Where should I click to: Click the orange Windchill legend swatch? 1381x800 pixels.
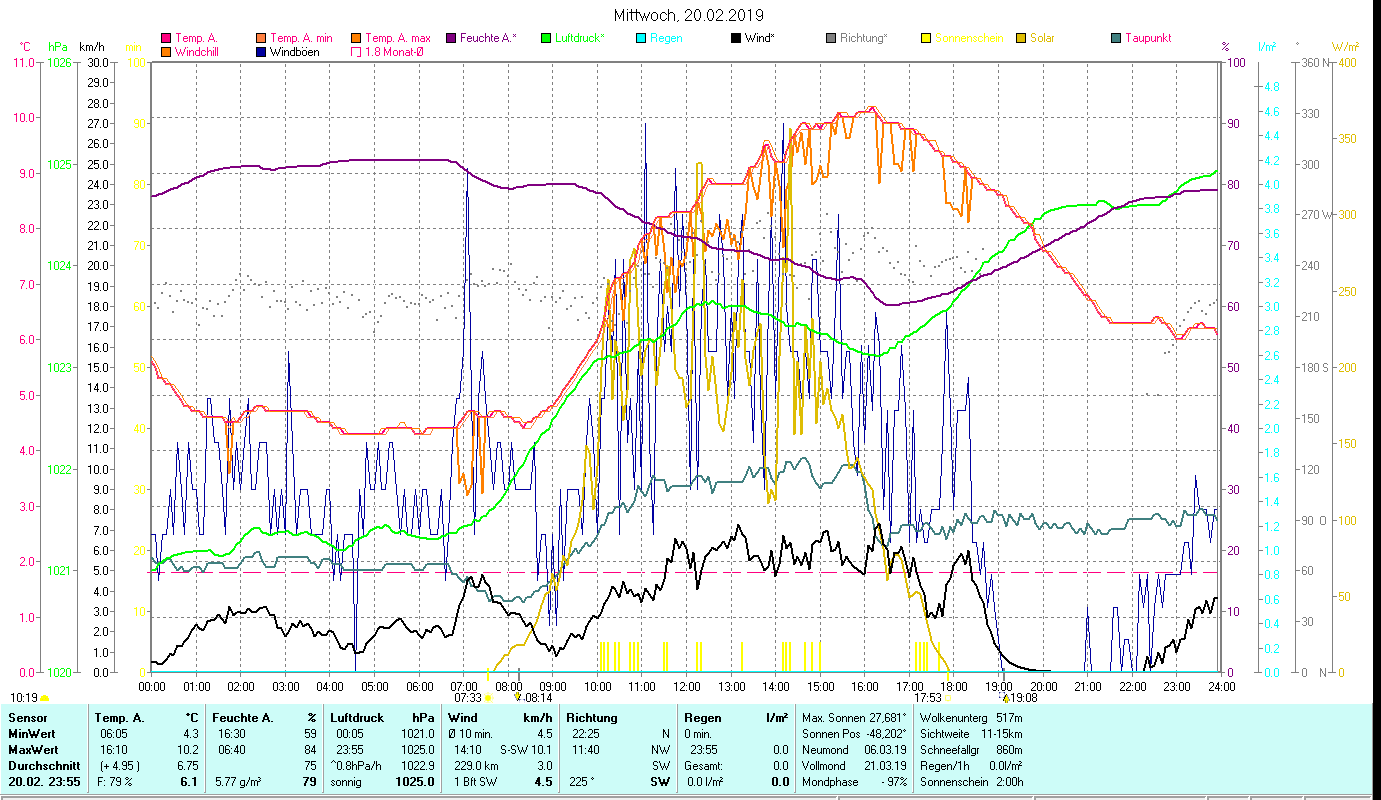167,51
